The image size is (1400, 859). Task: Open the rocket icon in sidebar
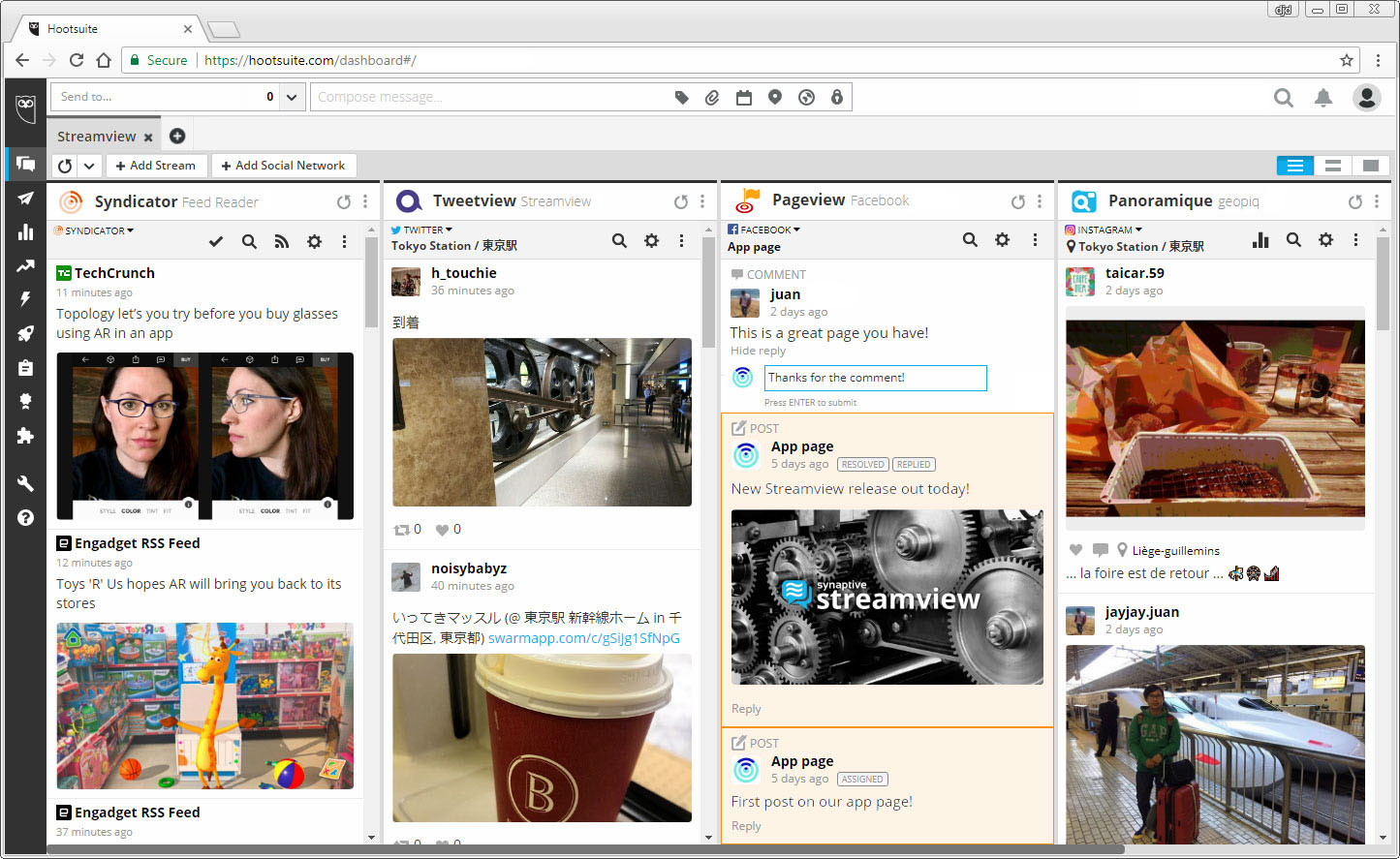click(25, 333)
